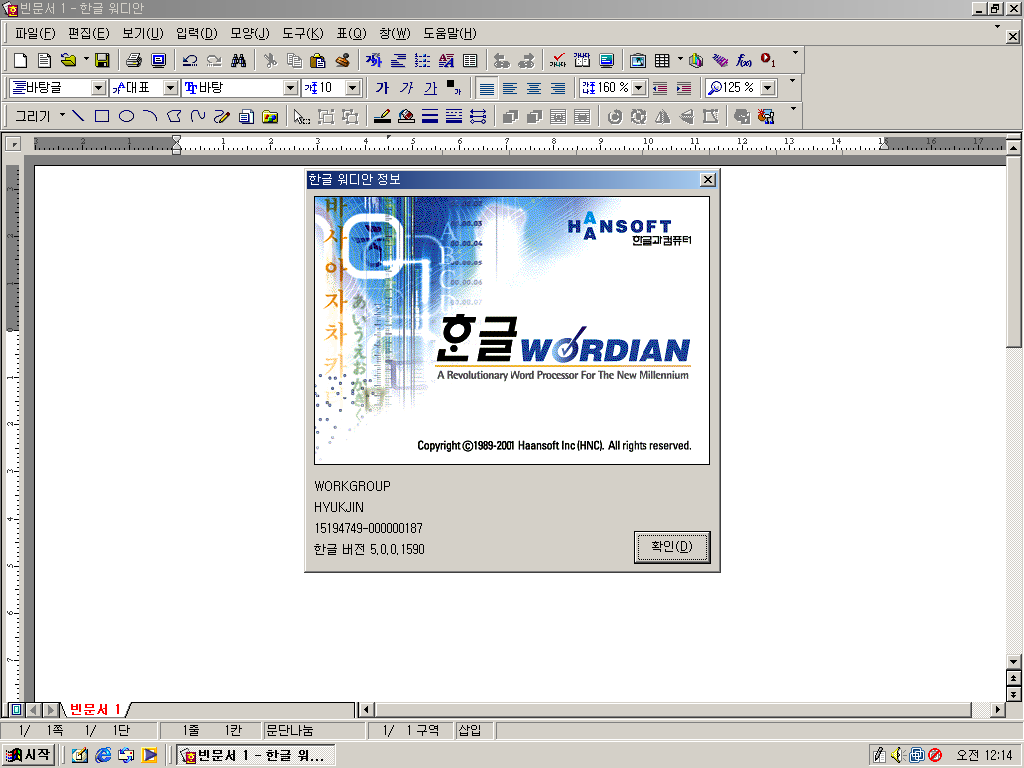Click the 빈문서 1 taskbar button
Image resolution: width=1024 pixels, height=768 pixels.
256,756
